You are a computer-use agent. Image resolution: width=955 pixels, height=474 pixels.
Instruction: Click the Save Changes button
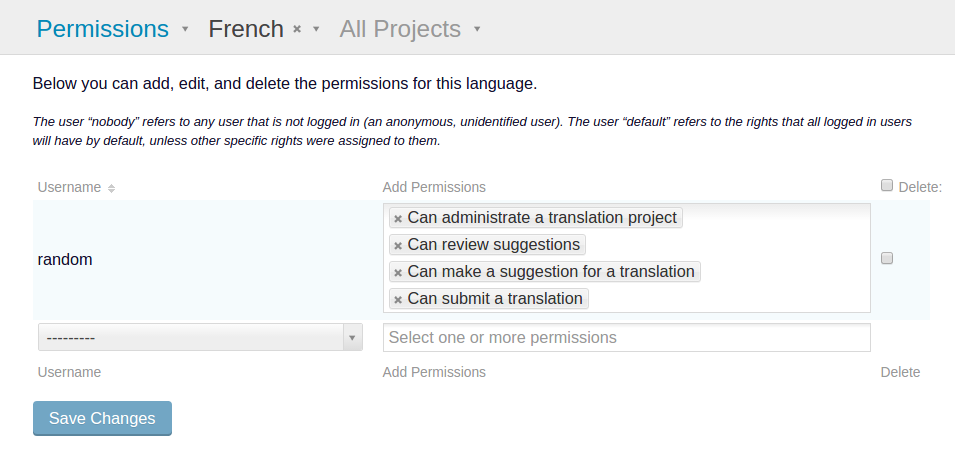coord(102,419)
